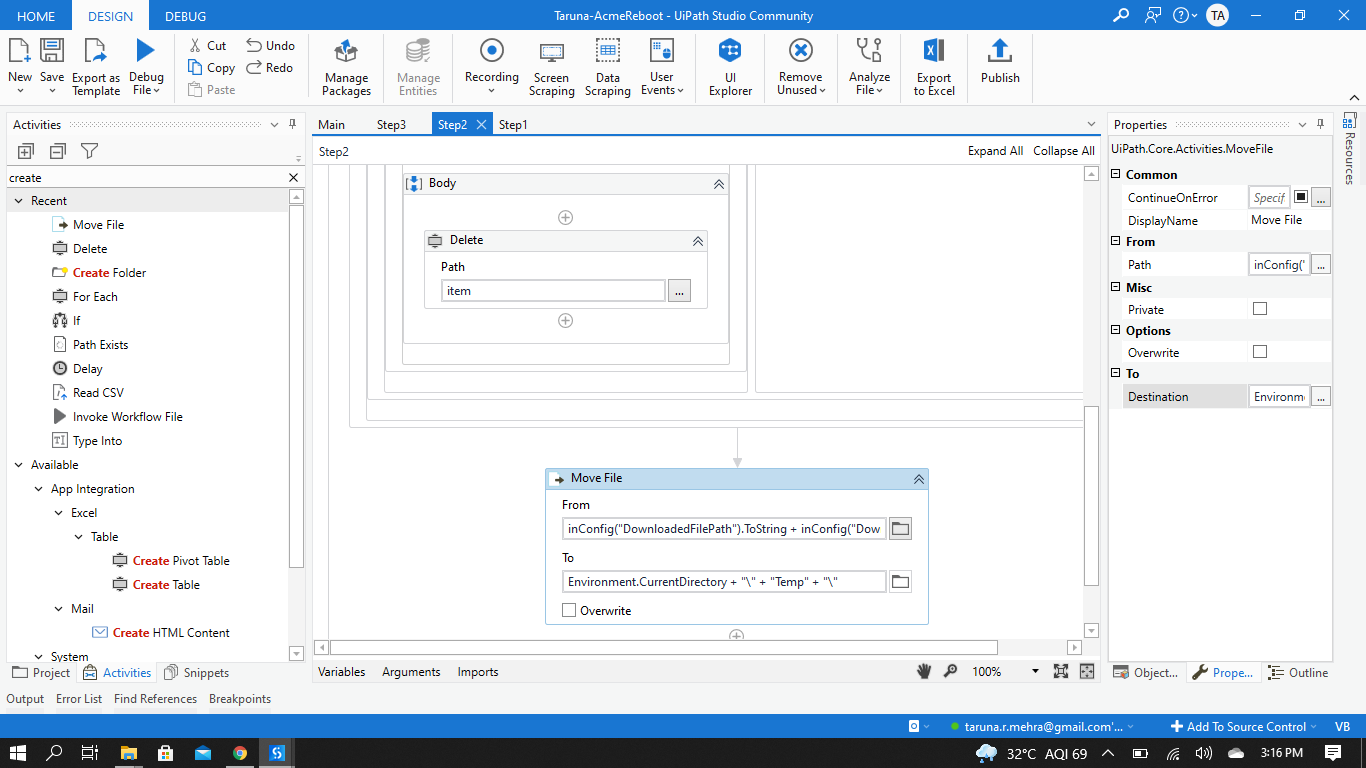Activate the pan hand tool
Screen dimensions: 1366x768
tap(925, 672)
